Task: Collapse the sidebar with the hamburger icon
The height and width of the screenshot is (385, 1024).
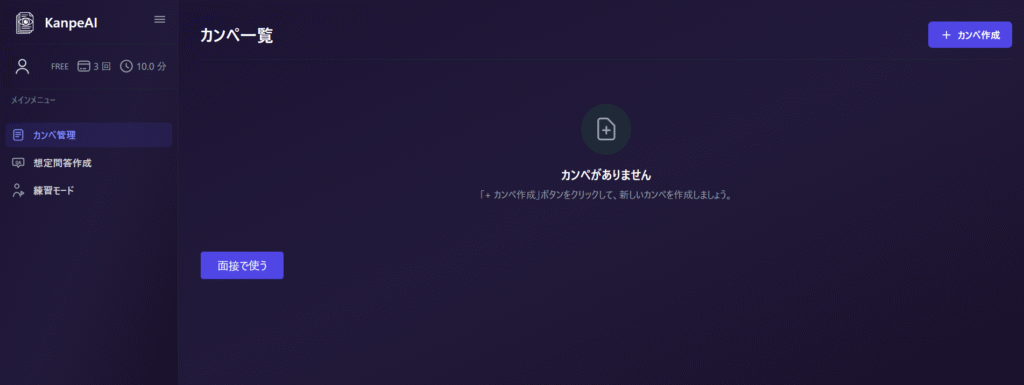Action: [x=159, y=20]
